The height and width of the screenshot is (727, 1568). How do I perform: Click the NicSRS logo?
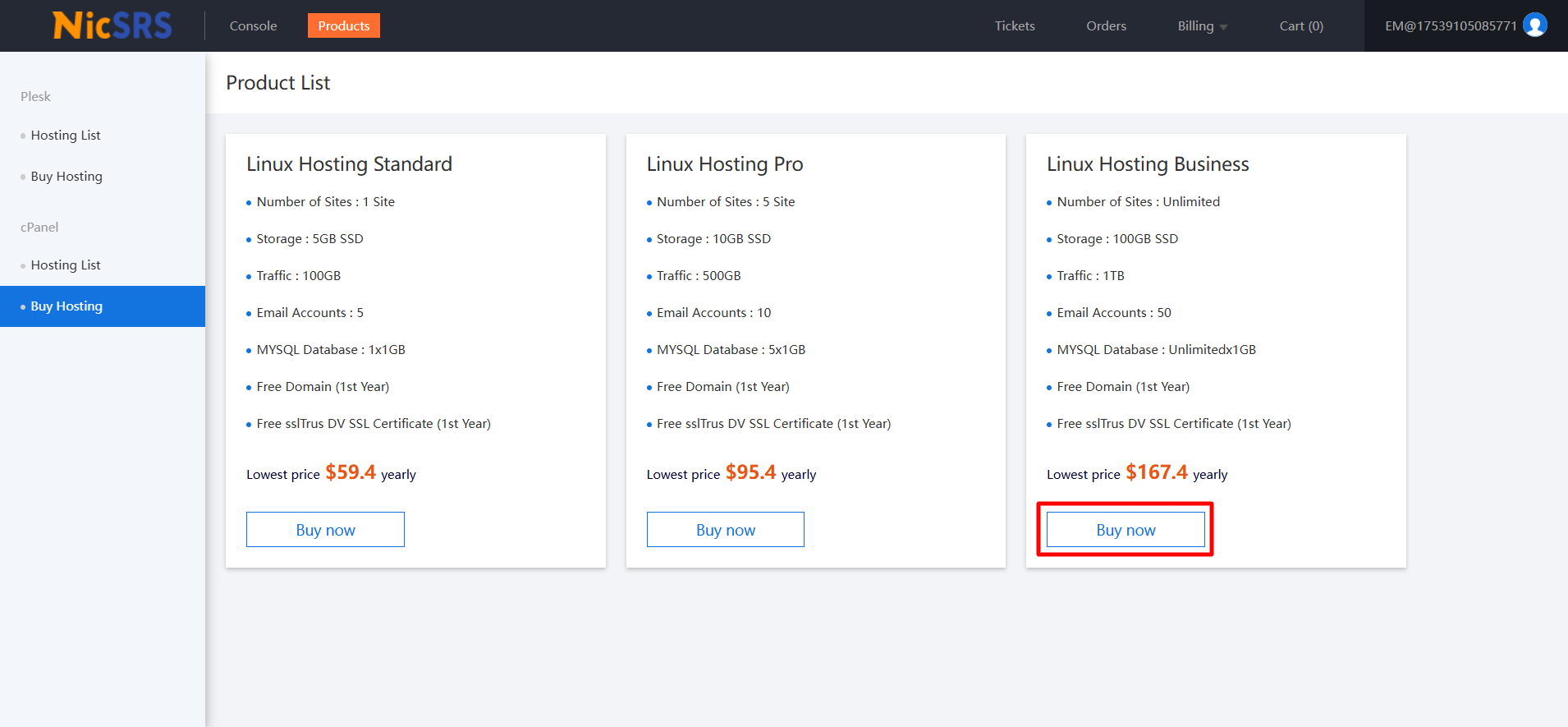(112, 25)
